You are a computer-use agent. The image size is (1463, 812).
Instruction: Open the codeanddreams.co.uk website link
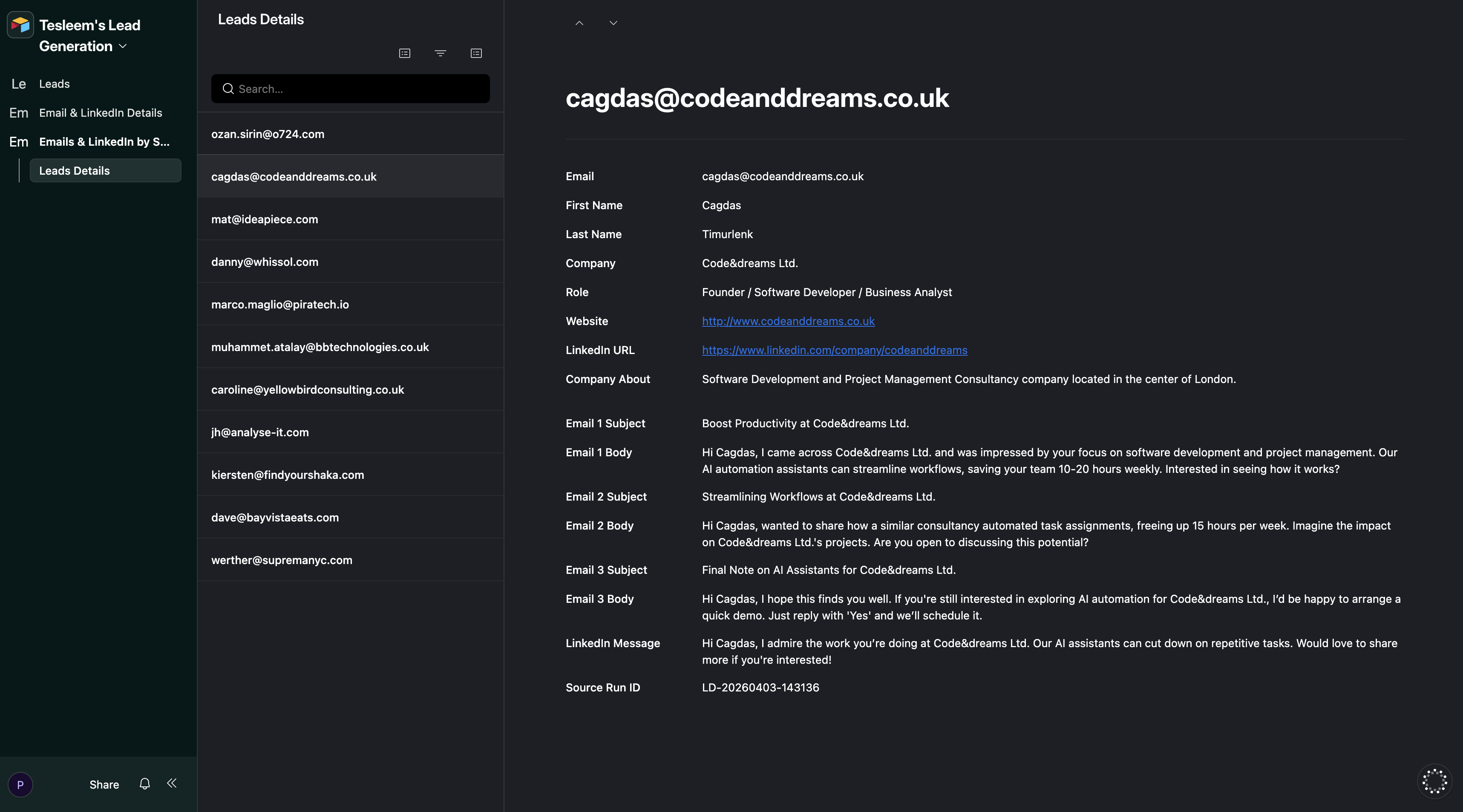click(x=788, y=321)
